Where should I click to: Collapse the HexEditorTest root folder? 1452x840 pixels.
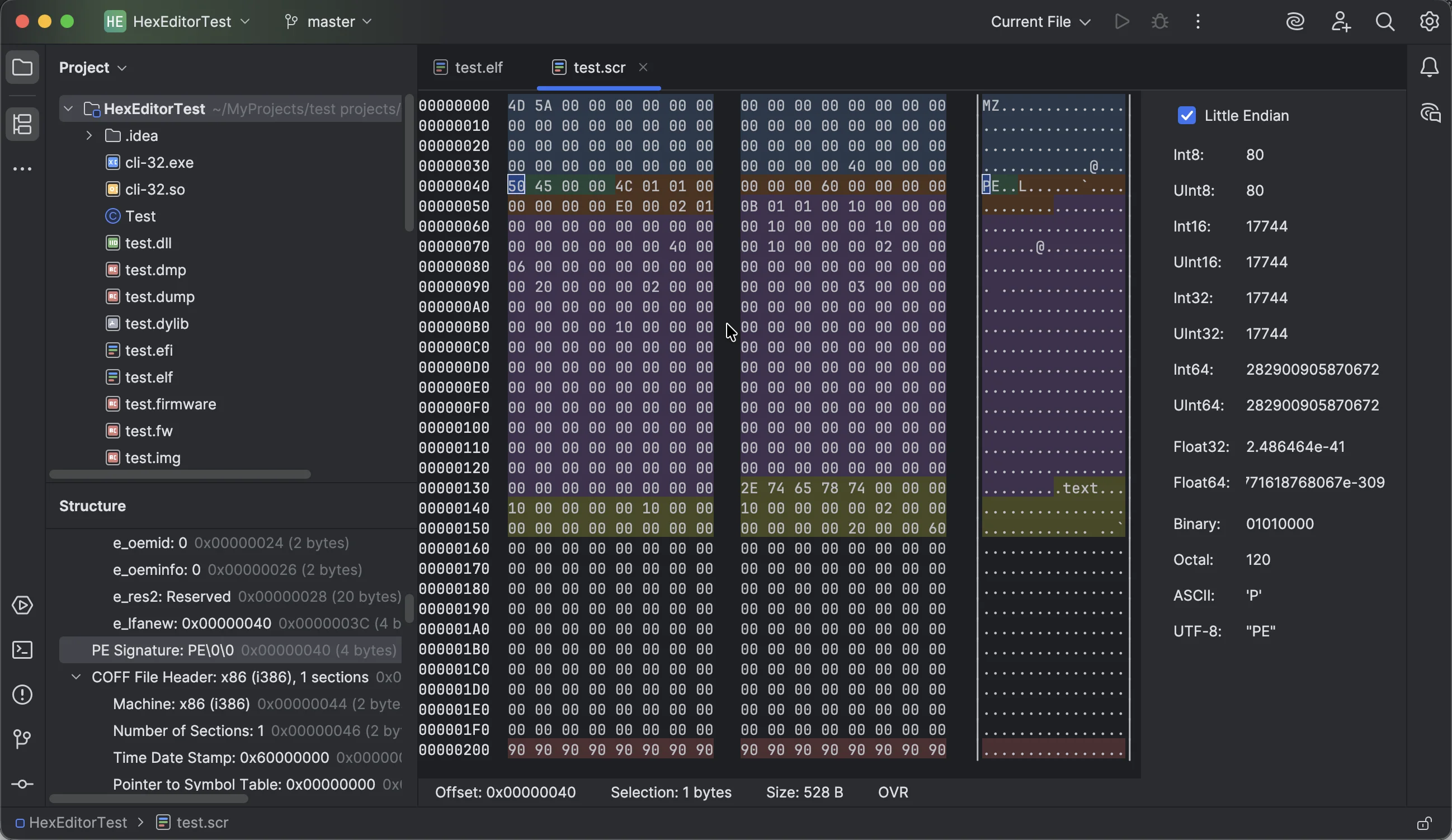(x=68, y=109)
